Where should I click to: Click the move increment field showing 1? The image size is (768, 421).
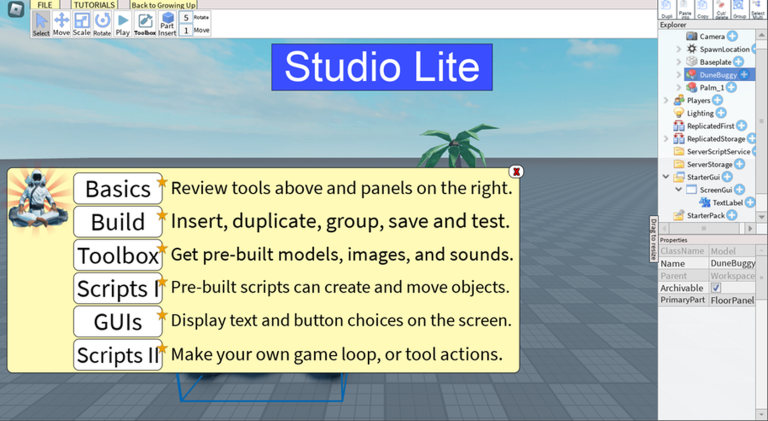click(x=186, y=30)
